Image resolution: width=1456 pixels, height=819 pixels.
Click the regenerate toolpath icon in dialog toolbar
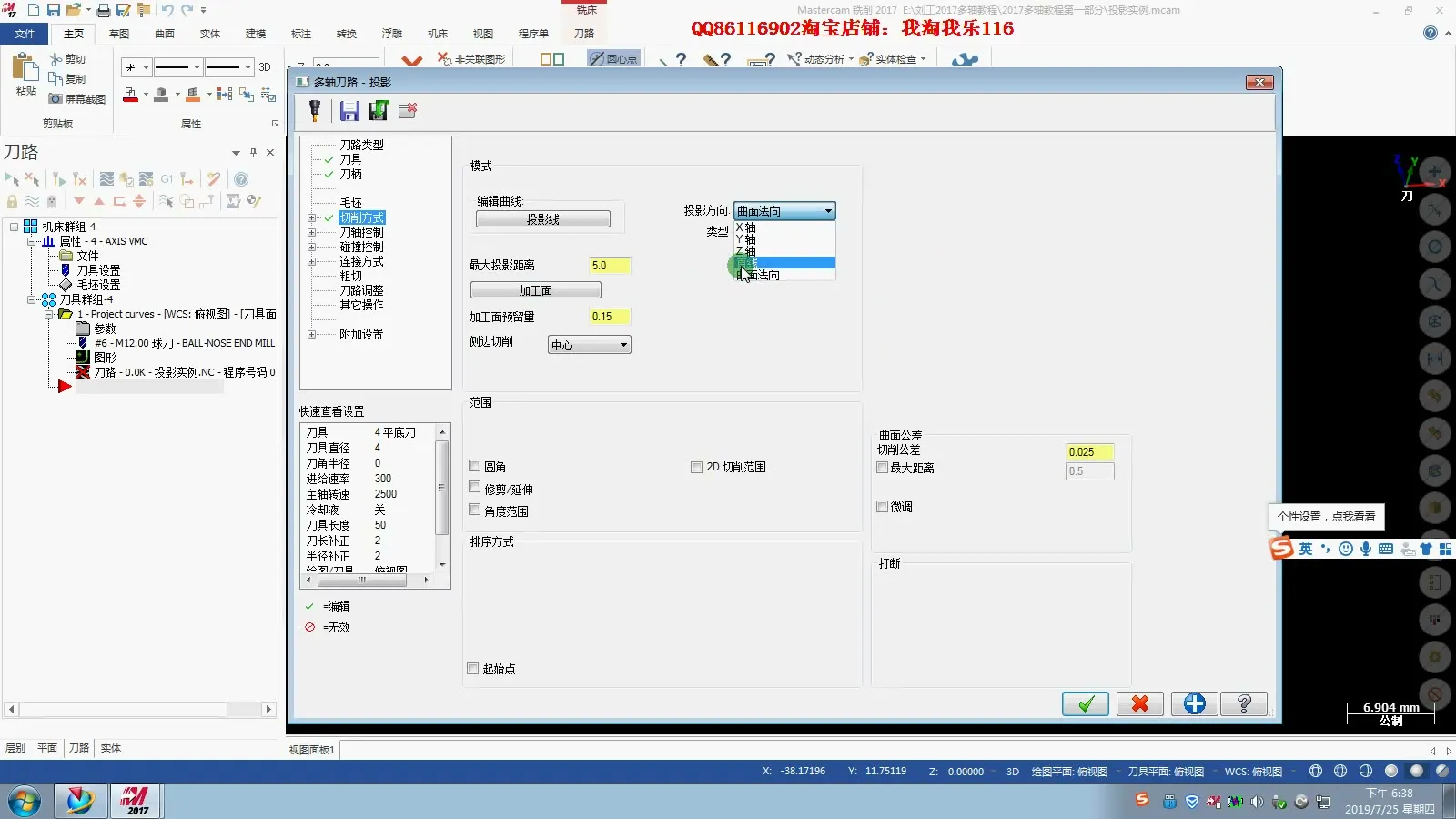[x=379, y=110]
